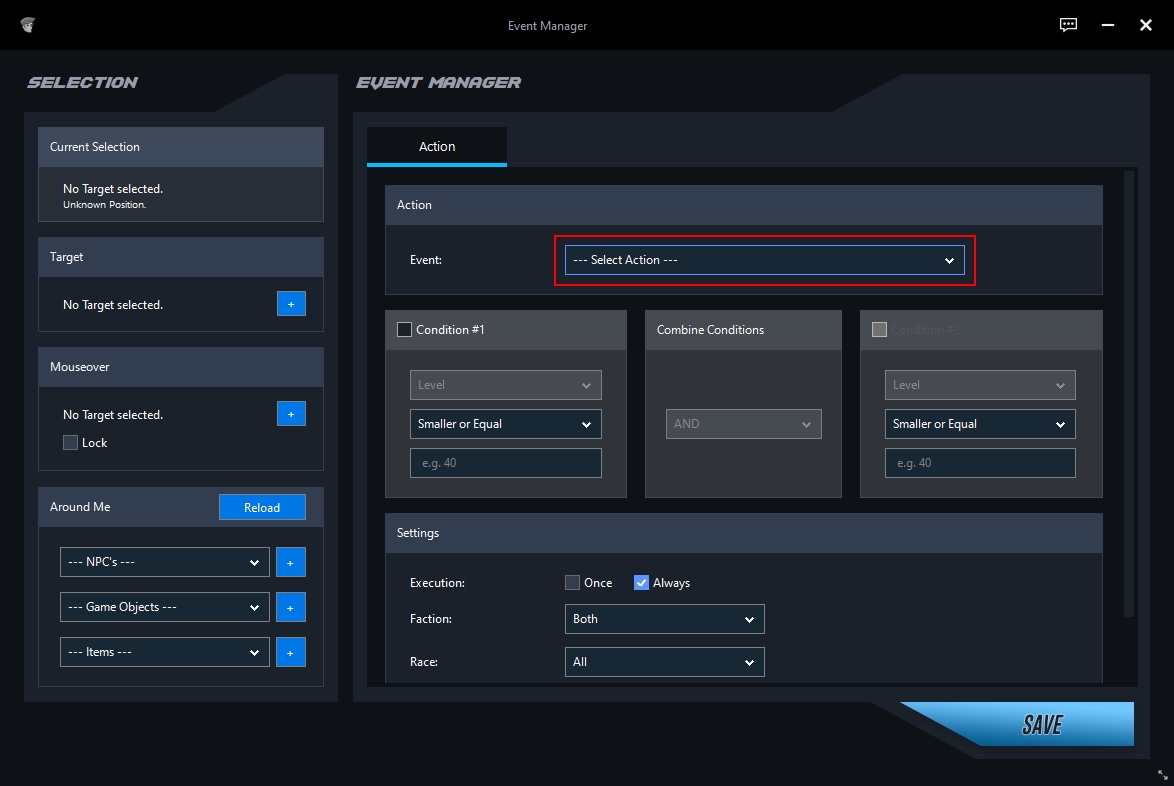Add selected Item with the plus button

coord(291,652)
